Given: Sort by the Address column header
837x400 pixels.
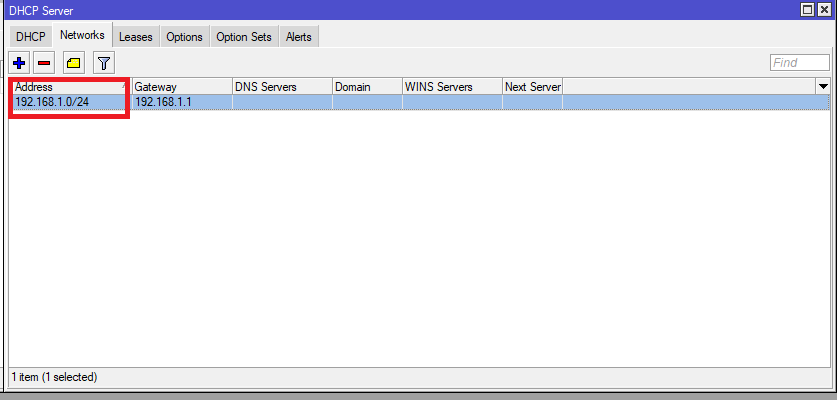Looking at the screenshot, I should point(70,87).
